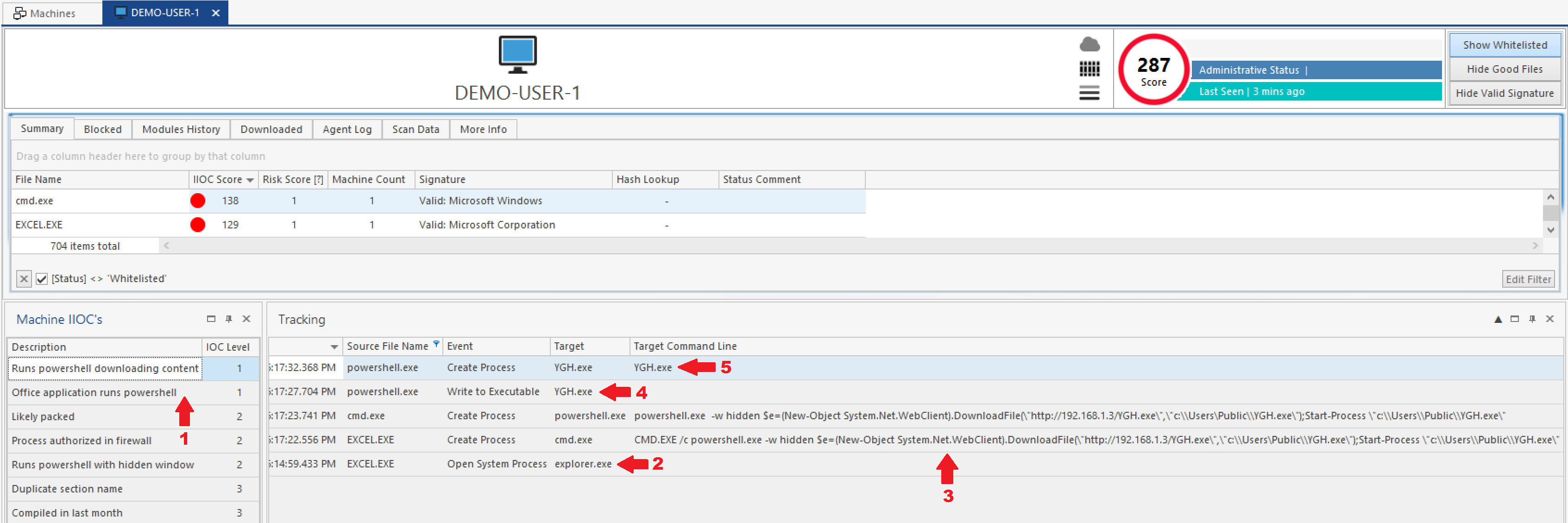Remove the filter with X button
The width and height of the screenshot is (1568, 523).
pos(24,279)
